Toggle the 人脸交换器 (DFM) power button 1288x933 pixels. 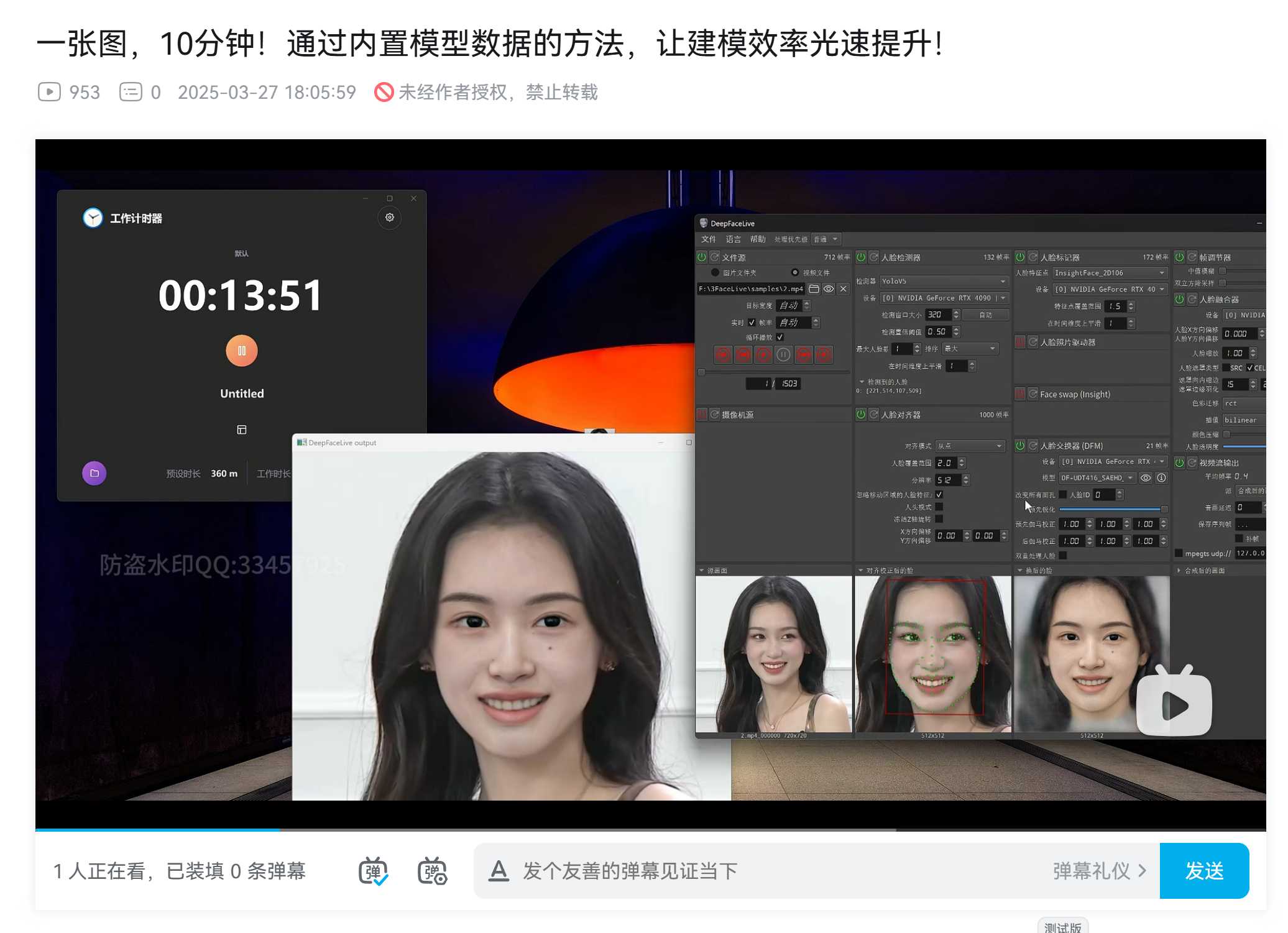tap(1020, 446)
